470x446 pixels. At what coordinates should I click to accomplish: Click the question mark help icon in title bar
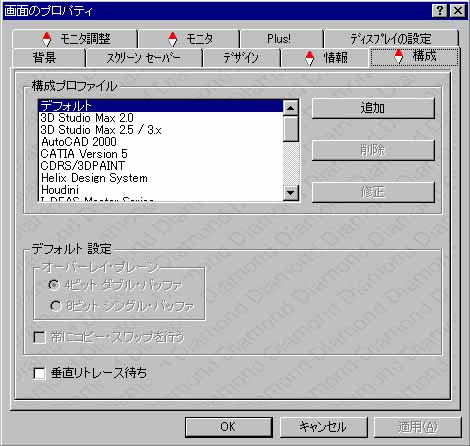click(x=440, y=11)
